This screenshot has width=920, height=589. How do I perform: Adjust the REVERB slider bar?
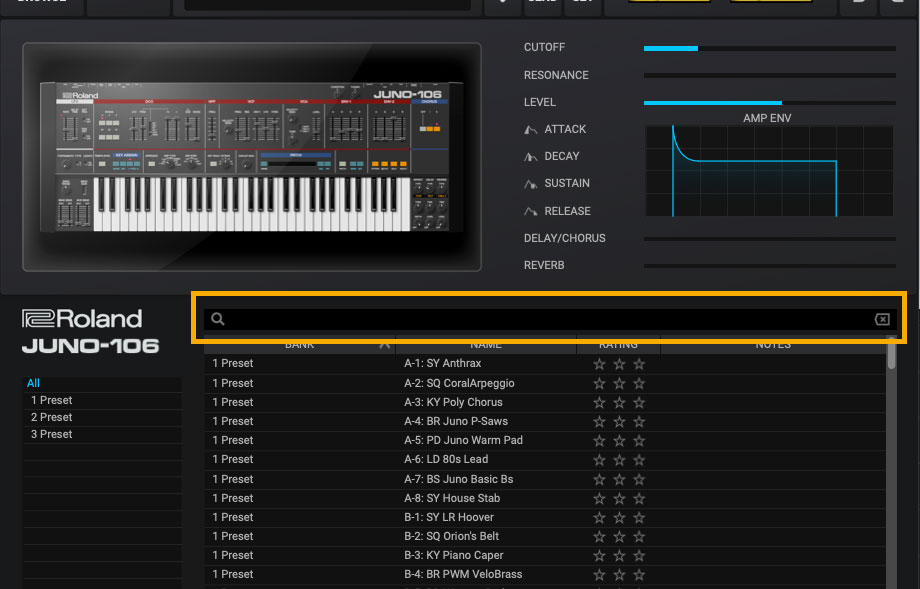(769, 266)
